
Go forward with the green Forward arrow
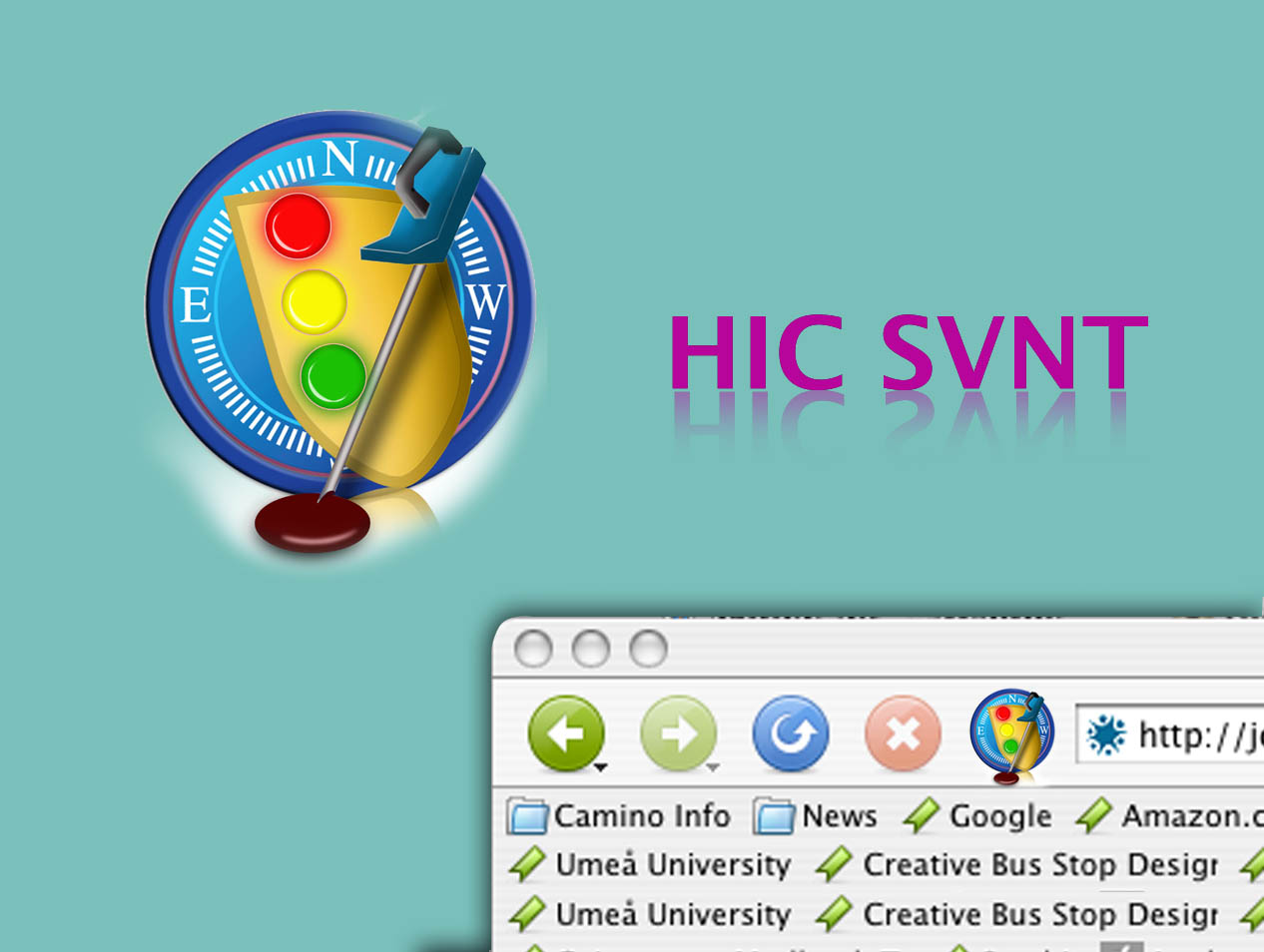(678, 733)
